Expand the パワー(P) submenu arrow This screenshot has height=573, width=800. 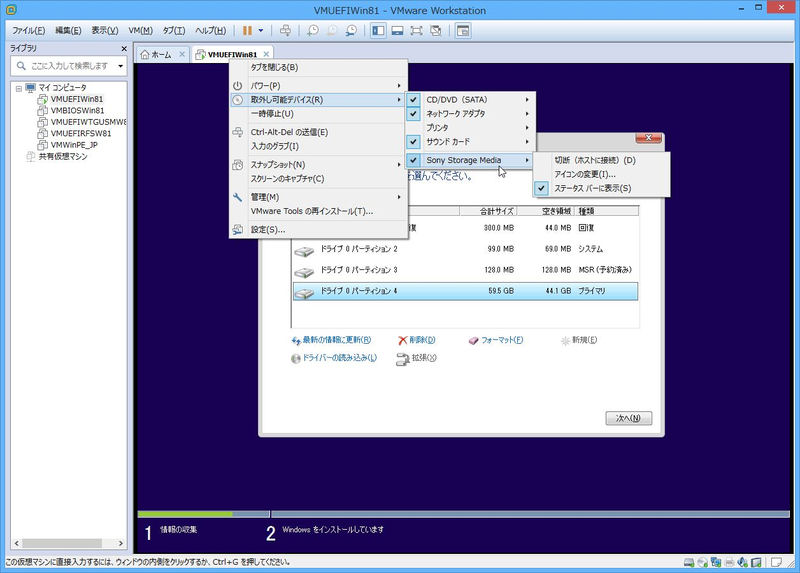(399, 86)
